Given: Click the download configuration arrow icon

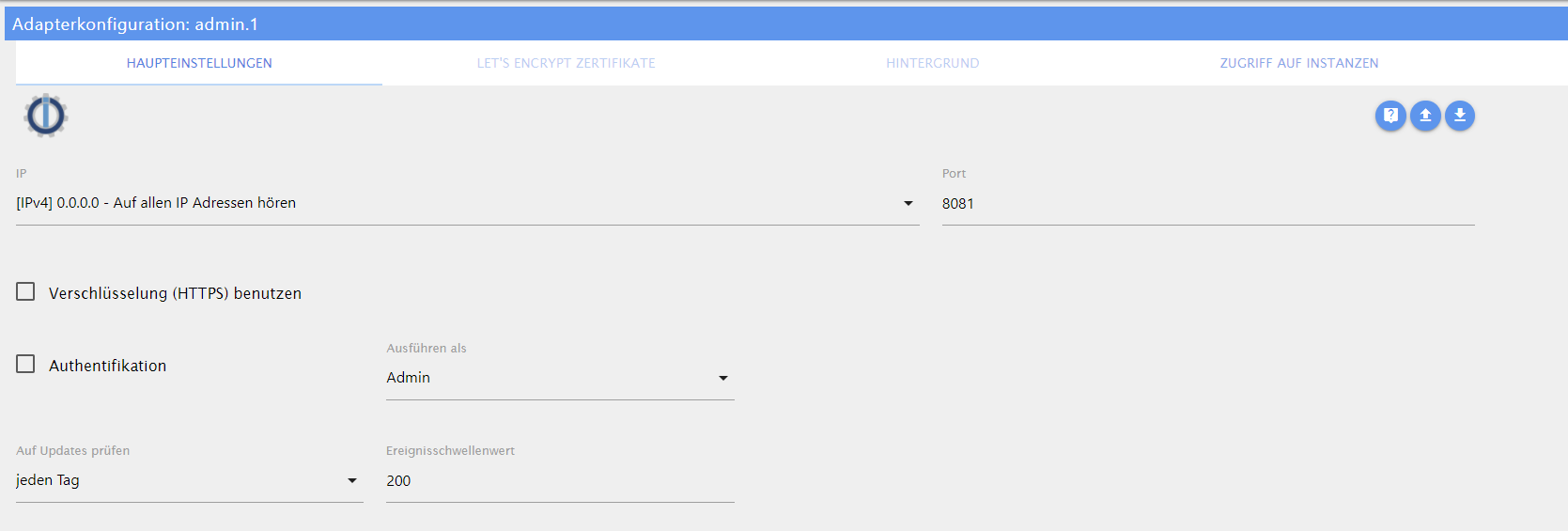Looking at the screenshot, I should [1460, 116].
